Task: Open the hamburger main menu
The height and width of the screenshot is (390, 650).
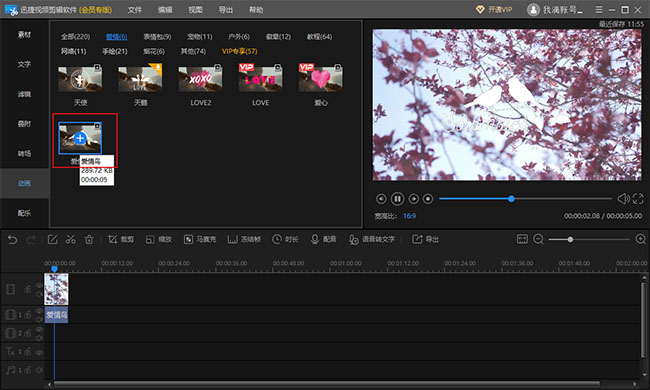Action: 599,10
